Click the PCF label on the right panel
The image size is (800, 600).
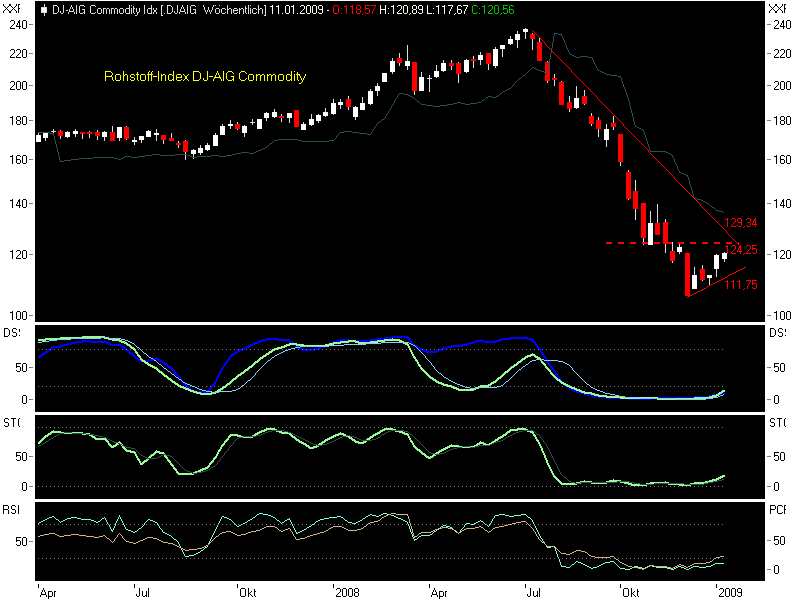pos(778,510)
